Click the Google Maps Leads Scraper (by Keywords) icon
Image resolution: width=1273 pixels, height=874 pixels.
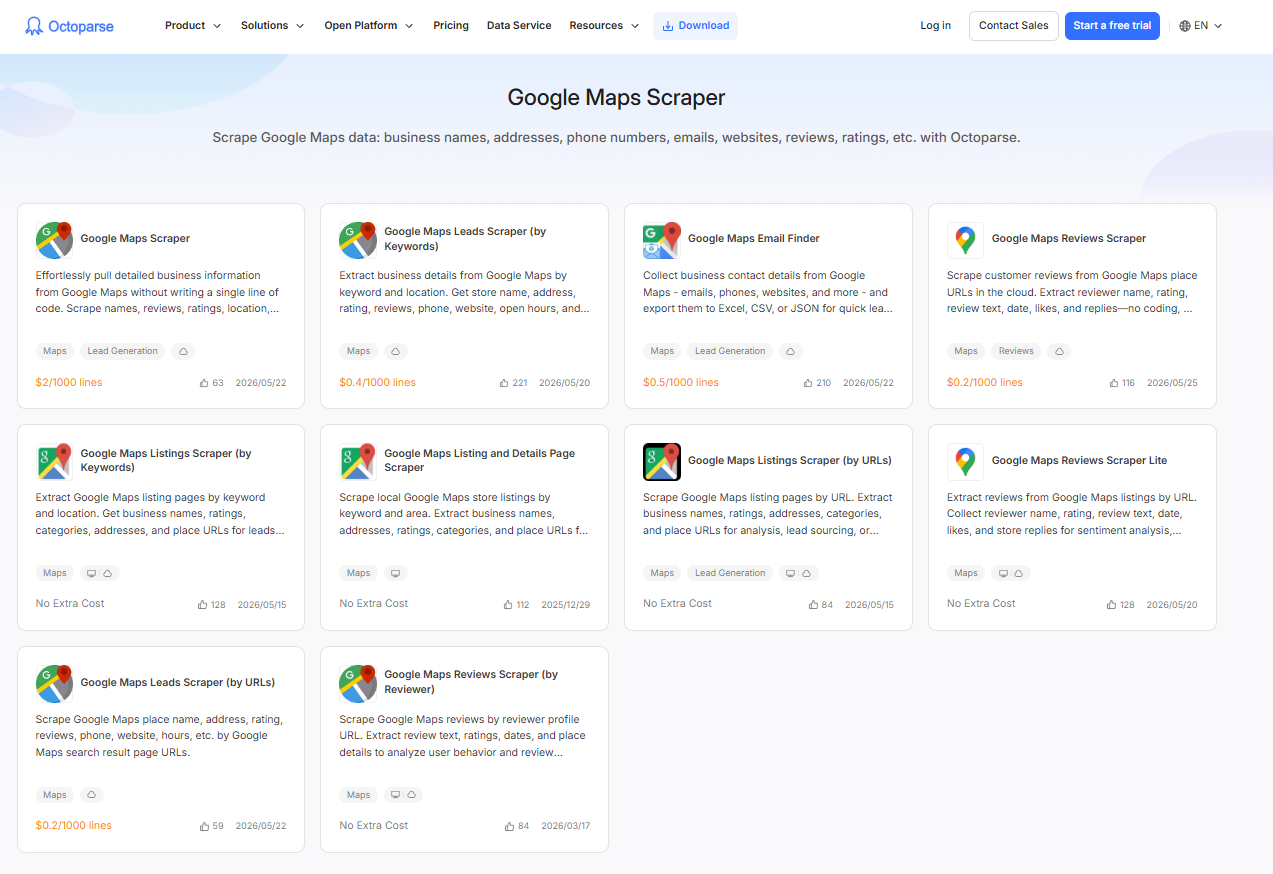click(x=358, y=240)
